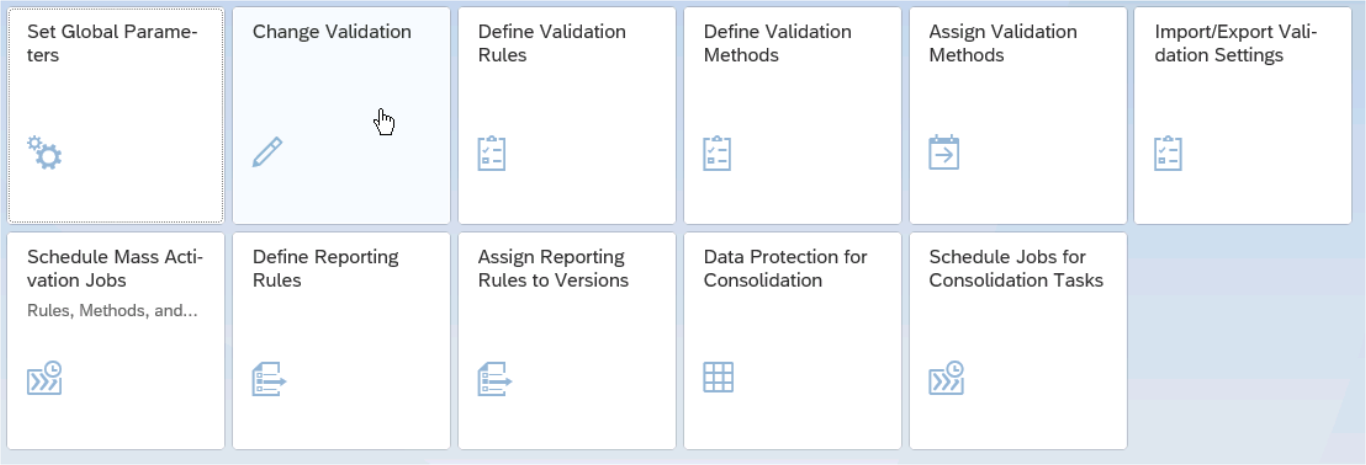Open the Change Validation tile title
This screenshot has height=465, width=1366.
point(331,32)
